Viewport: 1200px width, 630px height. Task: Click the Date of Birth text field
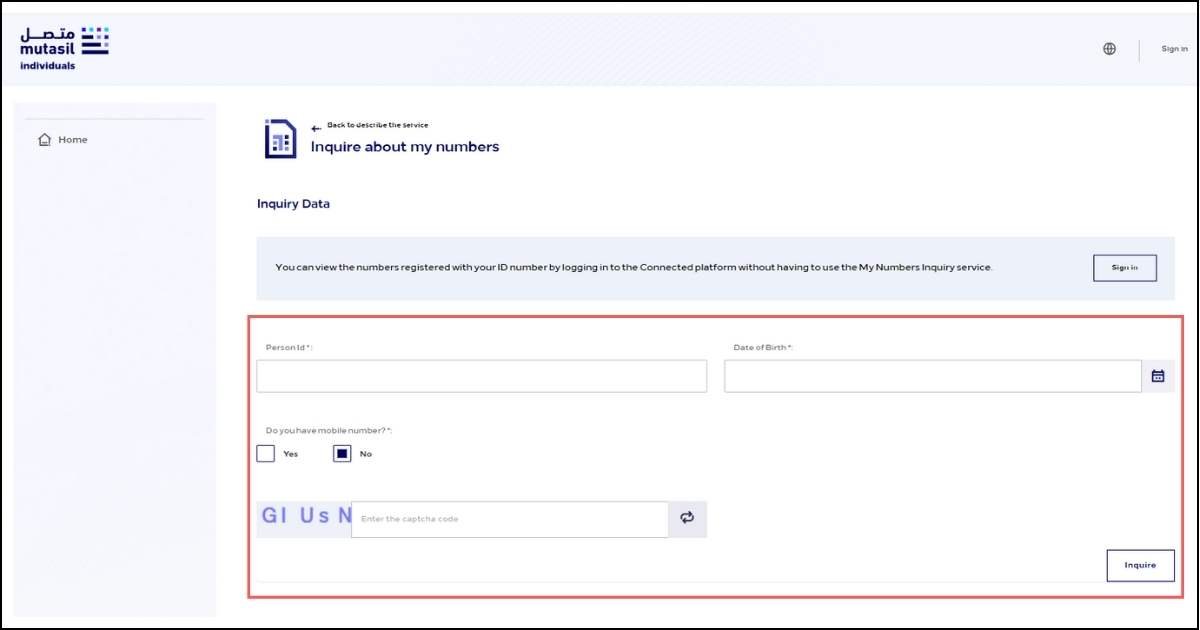[x=930, y=375]
